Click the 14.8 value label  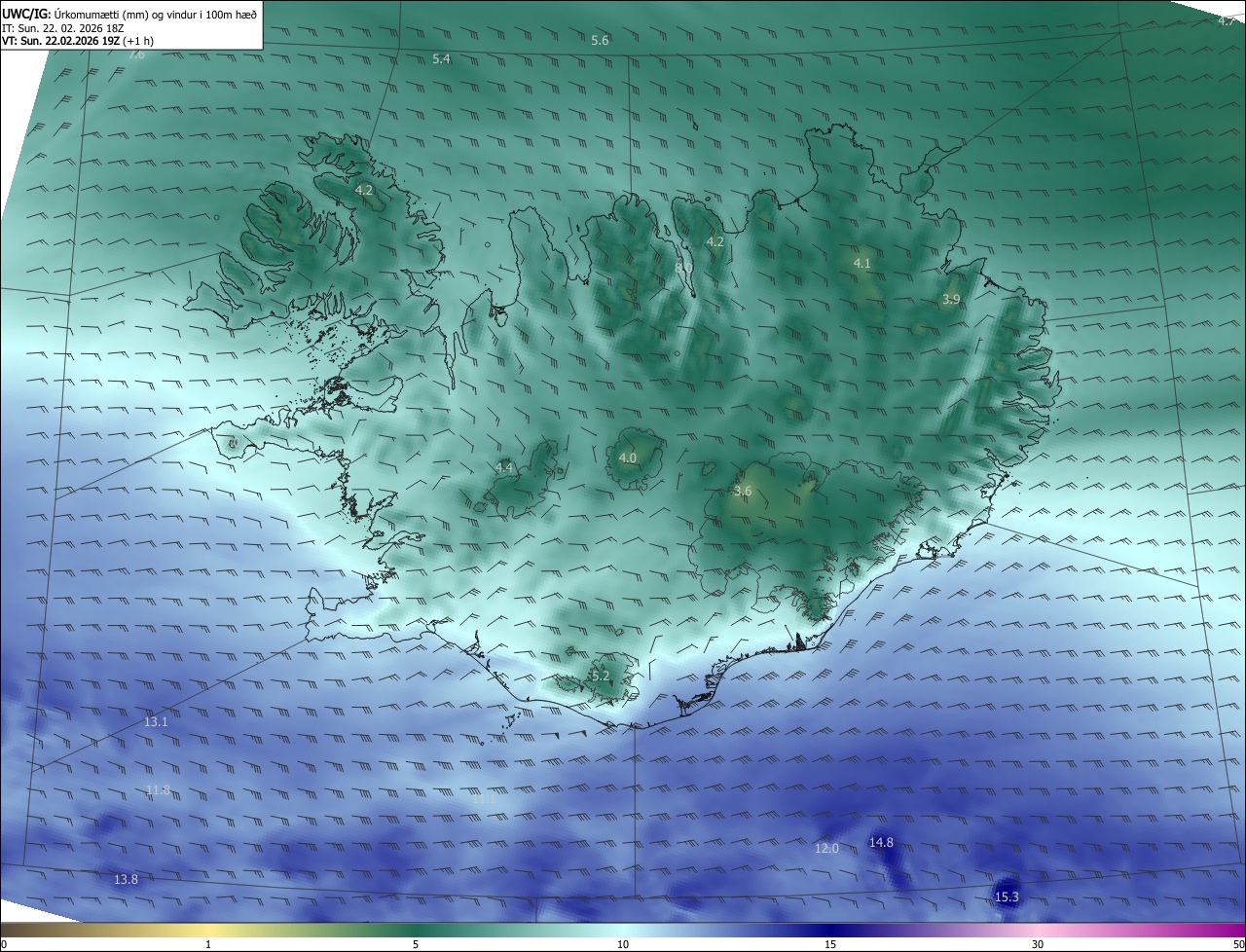point(881,842)
